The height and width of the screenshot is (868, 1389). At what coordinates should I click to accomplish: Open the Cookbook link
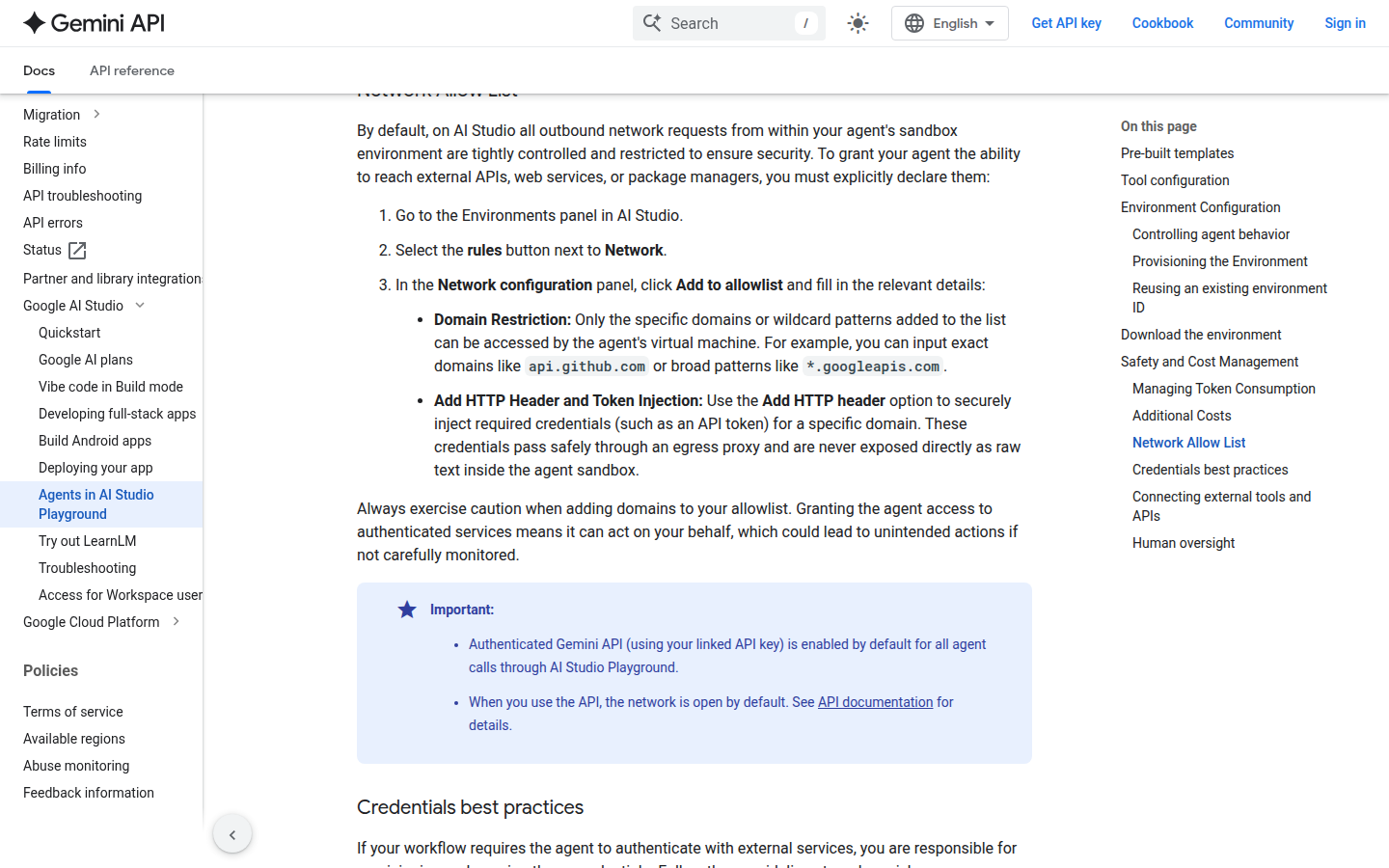pos(1162,23)
